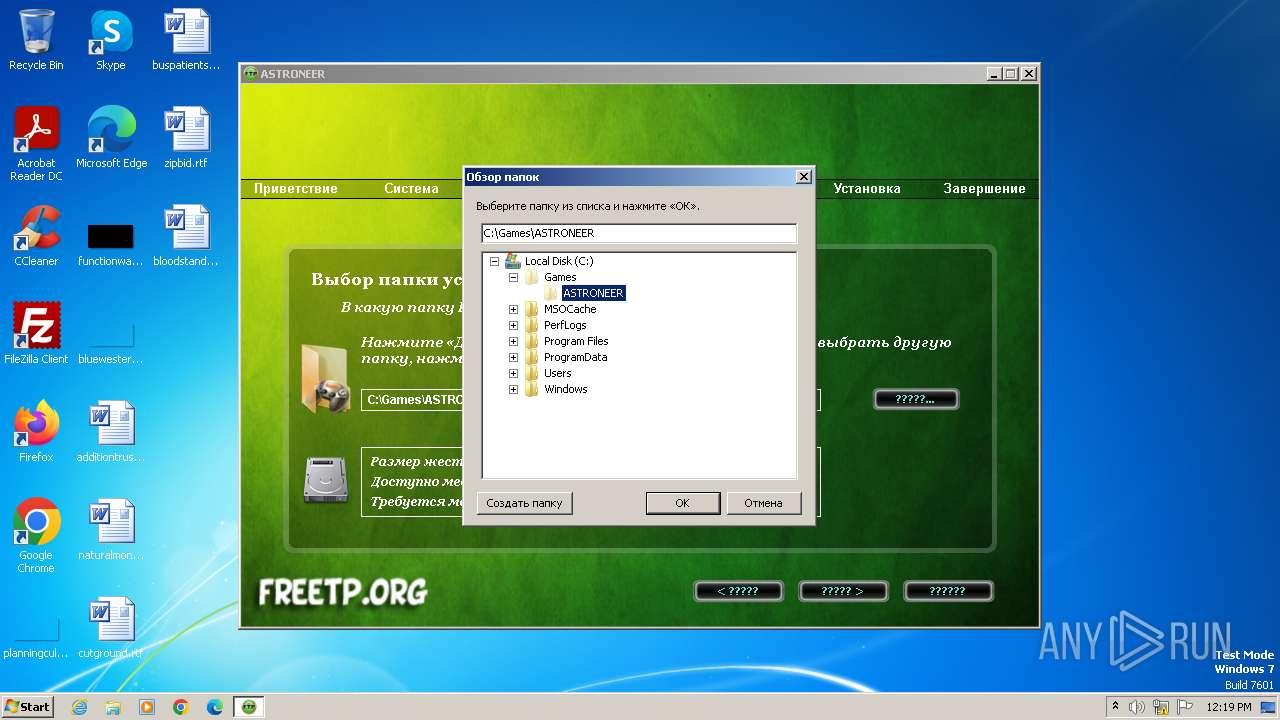The width and height of the screenshot is (1280, 720).
Task: Select the ProgramData folder in tree
Action: point(575,357)
